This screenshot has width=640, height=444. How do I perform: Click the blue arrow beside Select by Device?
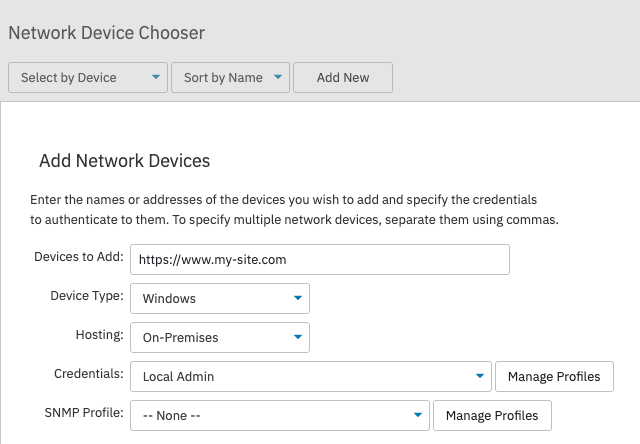[156, 77]
